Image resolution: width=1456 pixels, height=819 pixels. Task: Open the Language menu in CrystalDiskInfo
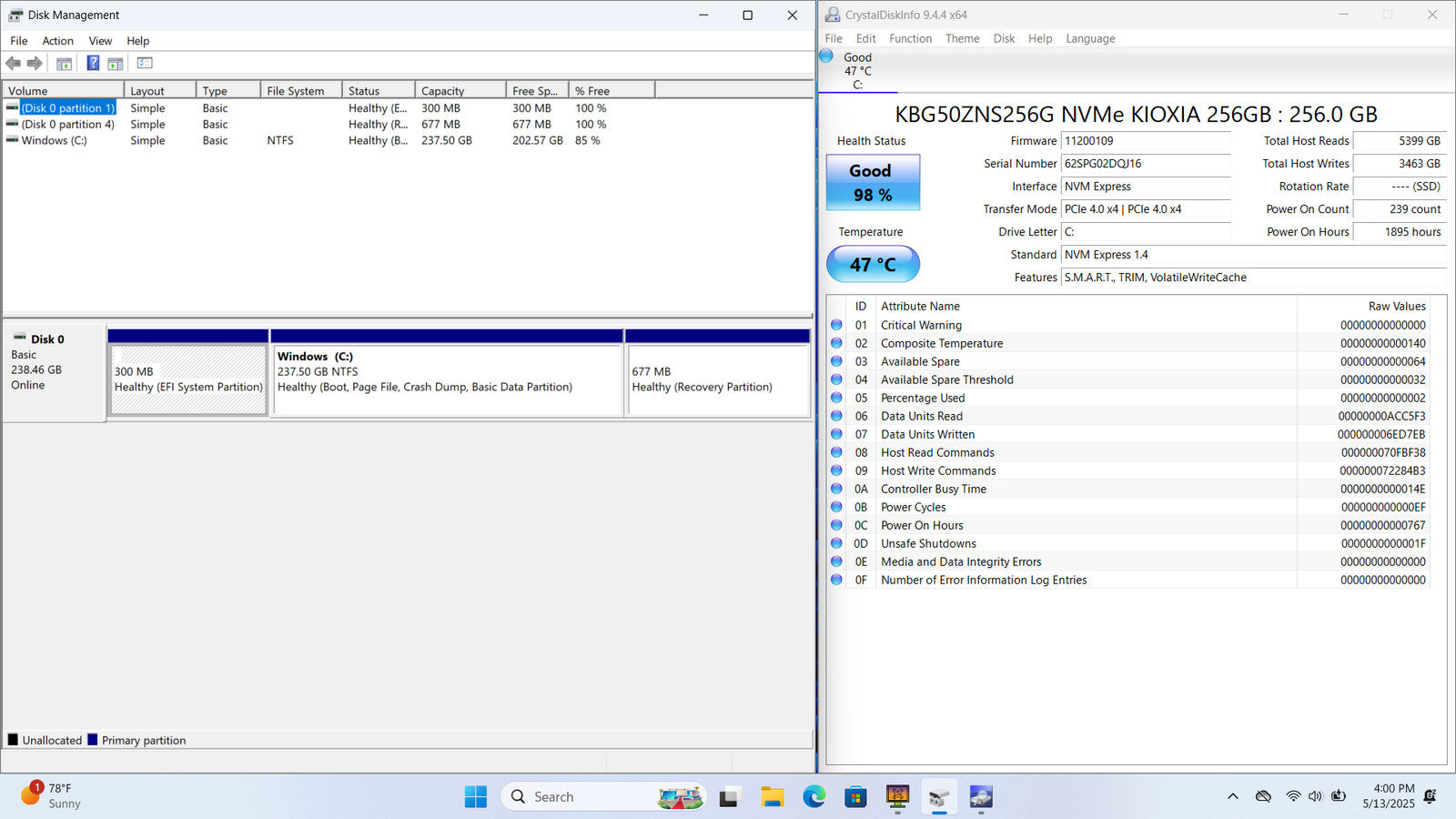1090,39
